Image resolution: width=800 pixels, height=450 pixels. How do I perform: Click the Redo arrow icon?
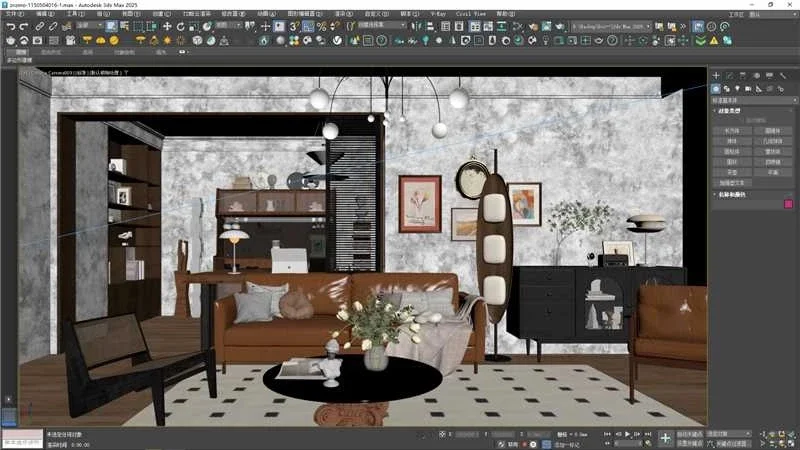24,26
